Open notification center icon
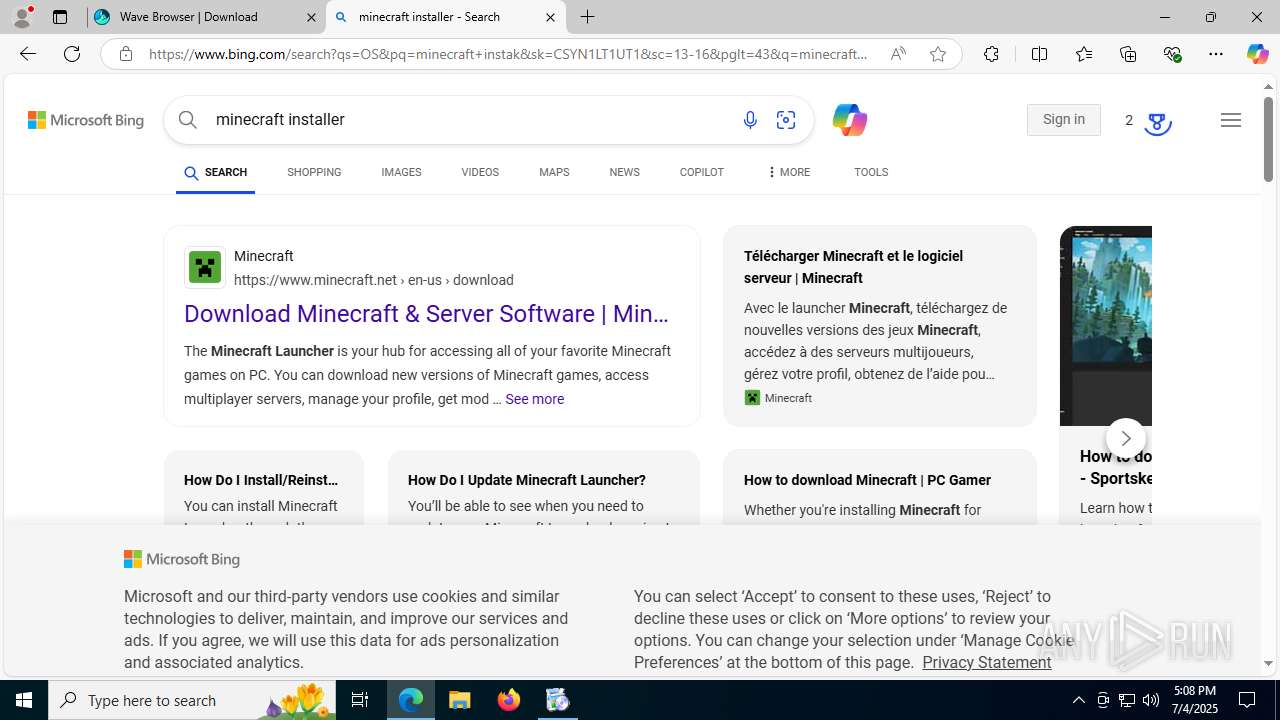 click(1248, 700)
